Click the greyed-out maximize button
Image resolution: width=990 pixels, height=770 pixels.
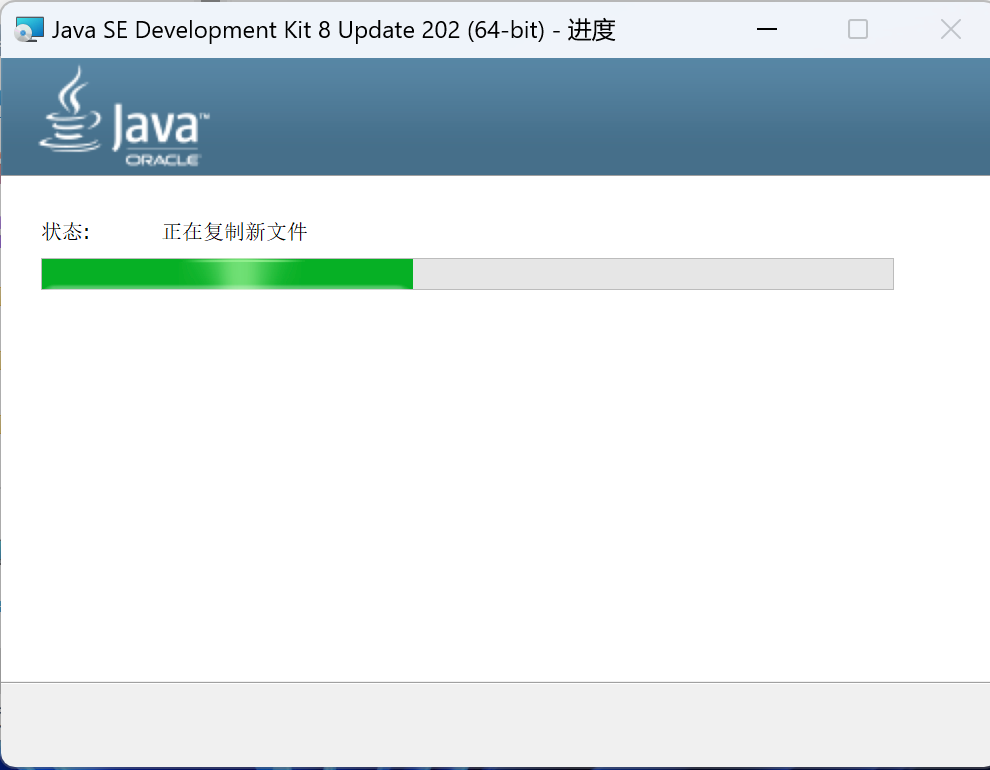click(858, 30)
